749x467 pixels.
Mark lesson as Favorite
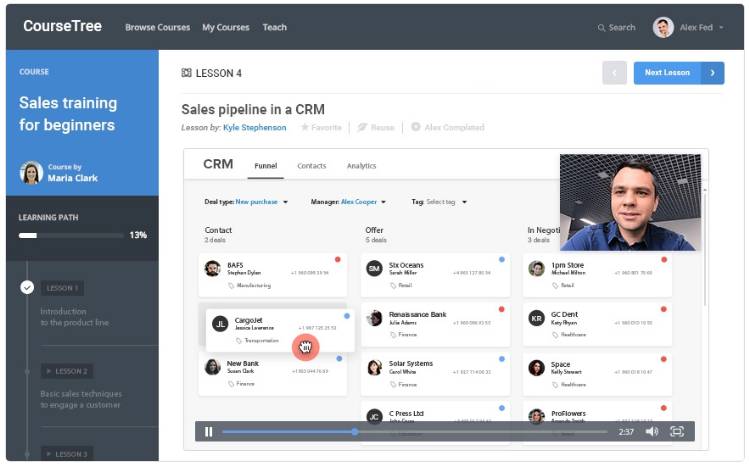(320, 128)
